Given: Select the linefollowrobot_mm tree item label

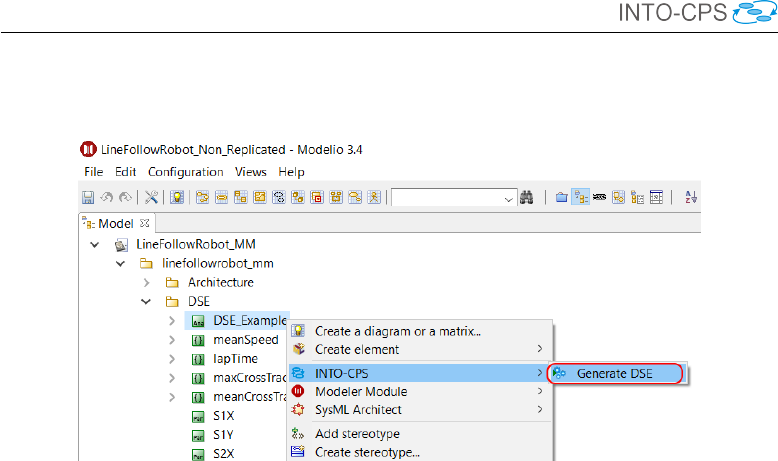Looking at the screenshot, I should 217,263.
